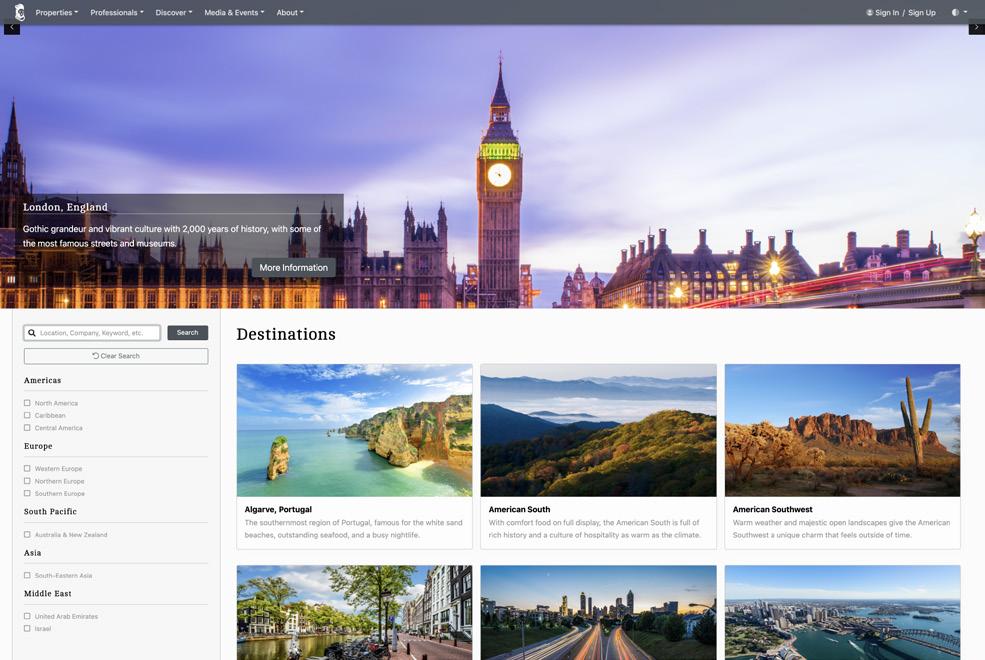Click the Destinations heading
985x660 pixels.
(x=286, y=334)
